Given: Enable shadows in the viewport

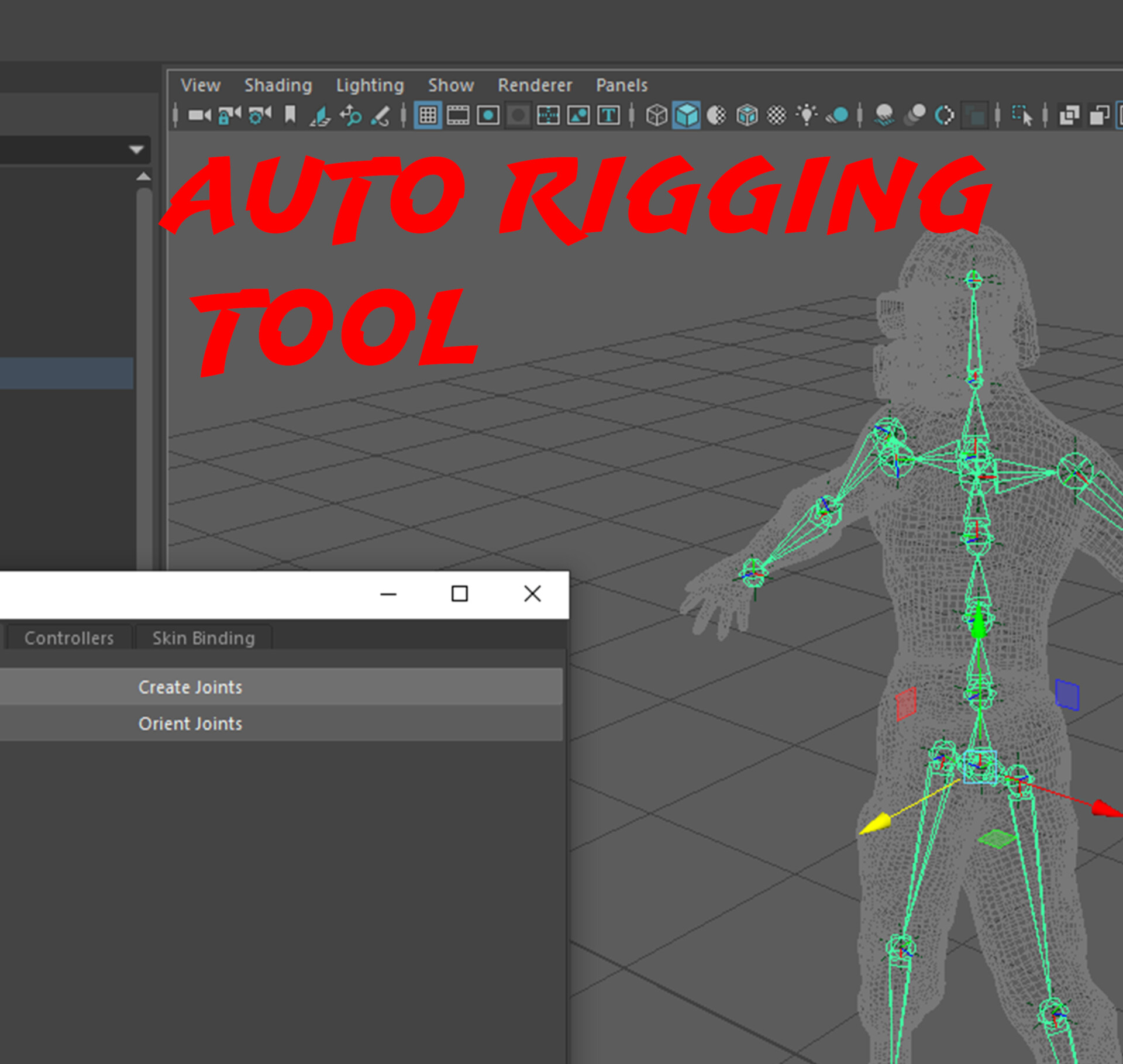Looking at the screenshot, I should (884, 116).
